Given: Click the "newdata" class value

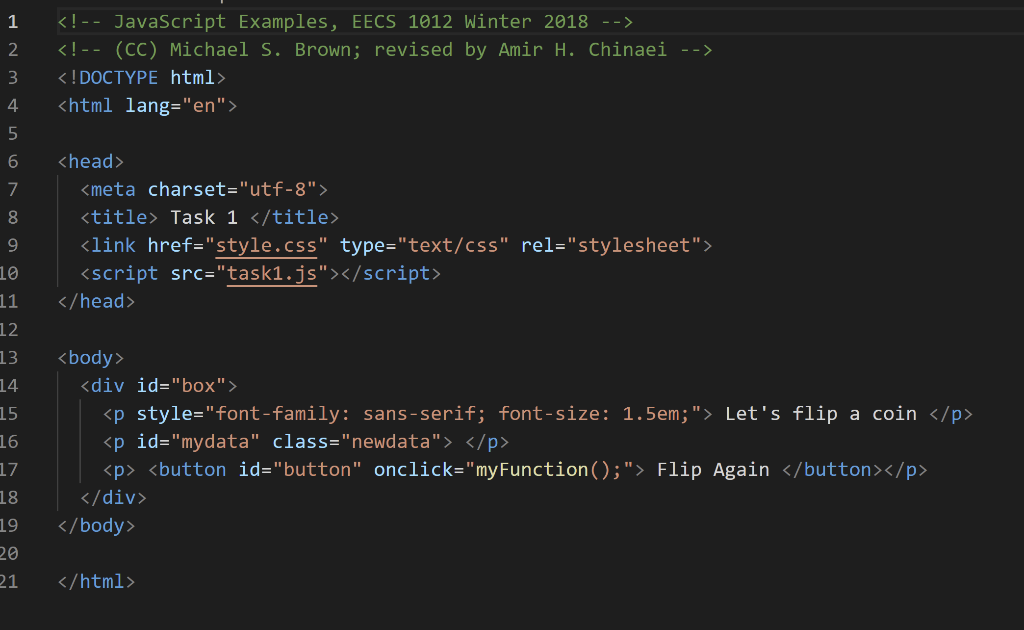Looking at the screenshot, I should click(391, 442).
